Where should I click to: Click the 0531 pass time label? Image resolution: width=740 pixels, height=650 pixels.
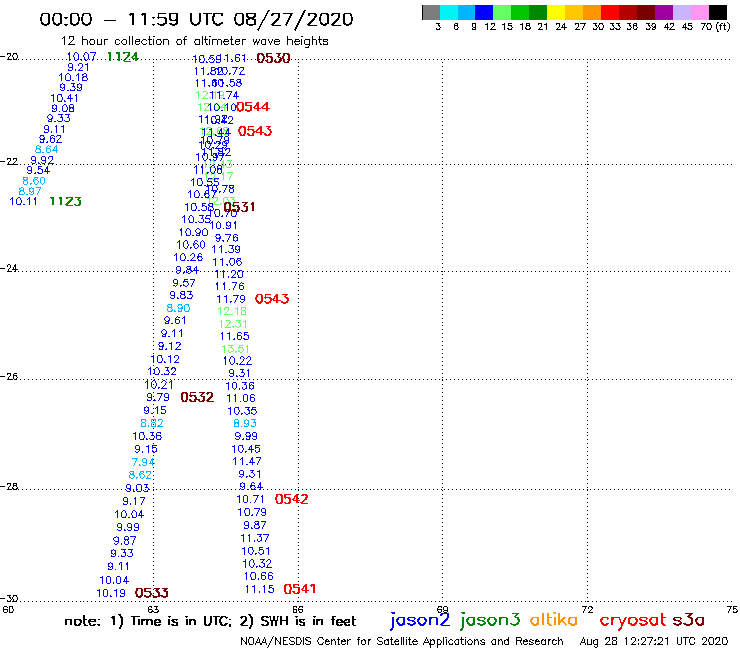pos(239,207)
